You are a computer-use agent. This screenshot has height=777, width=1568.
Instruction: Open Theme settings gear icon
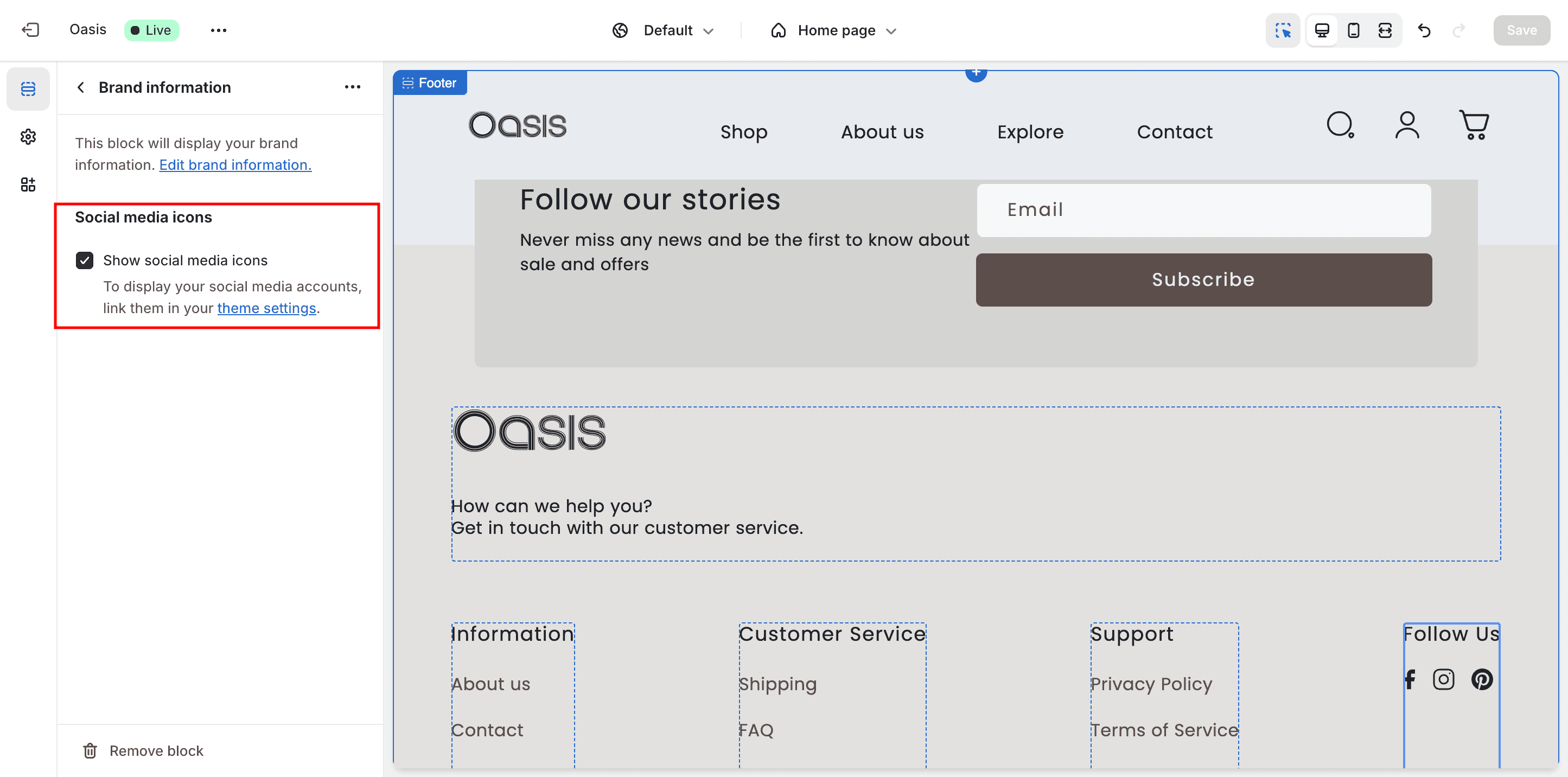click(x=28, y=136)
